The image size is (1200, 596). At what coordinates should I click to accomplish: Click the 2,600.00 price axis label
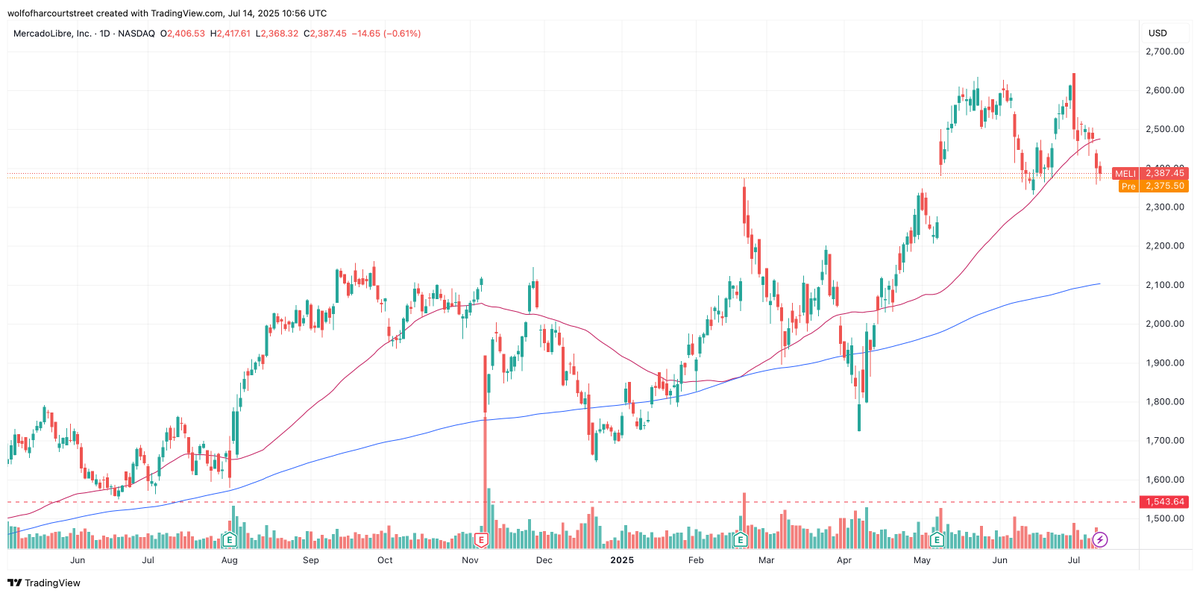pos(1165,90)
